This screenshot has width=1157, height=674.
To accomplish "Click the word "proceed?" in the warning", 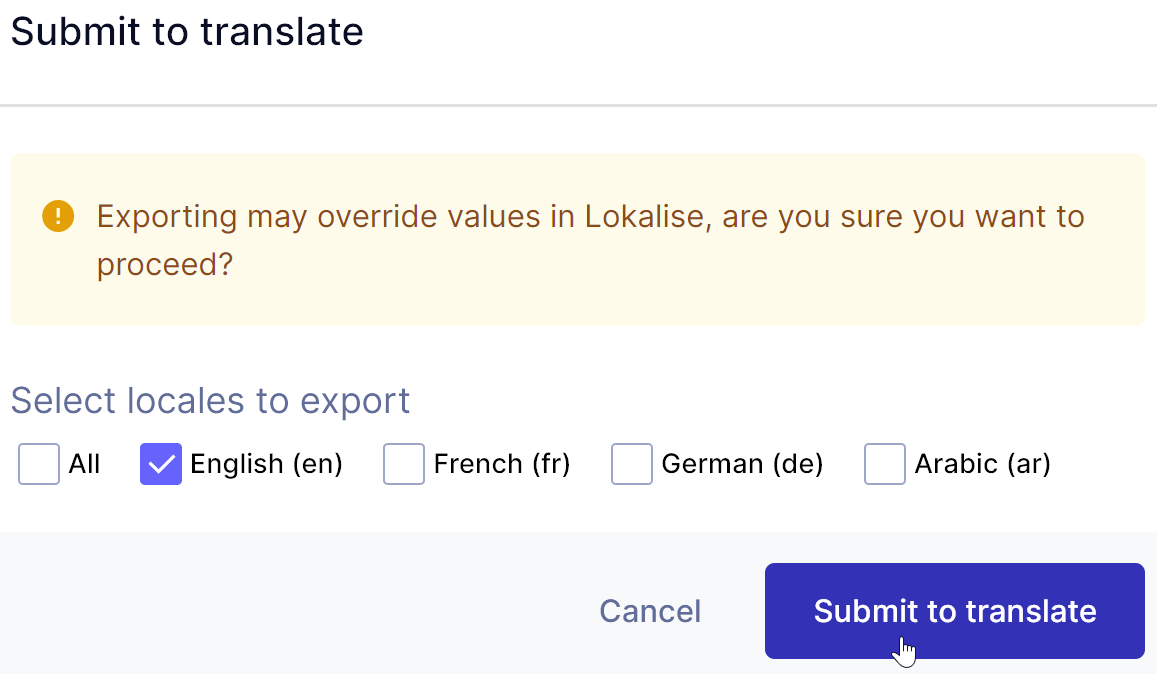I will pyautogui.click(x=164, y=265).
